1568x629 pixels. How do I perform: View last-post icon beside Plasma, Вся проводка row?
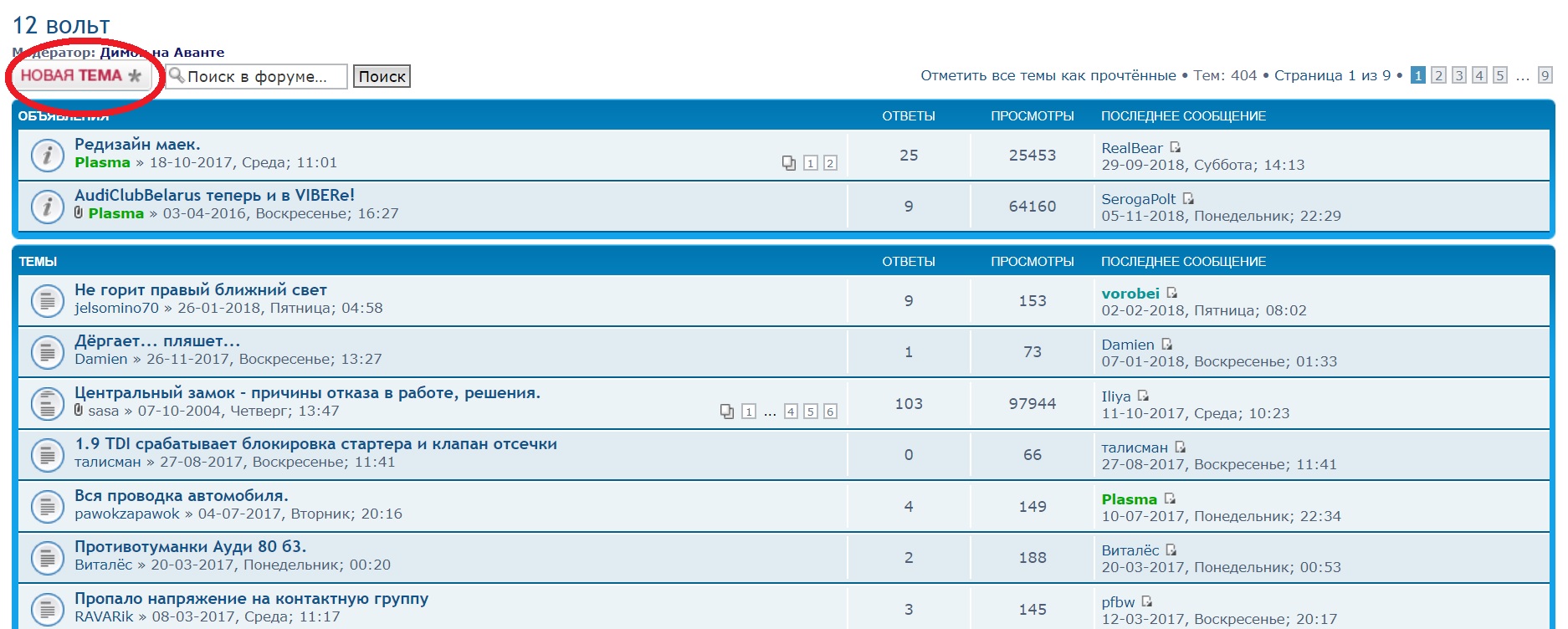1170,499
